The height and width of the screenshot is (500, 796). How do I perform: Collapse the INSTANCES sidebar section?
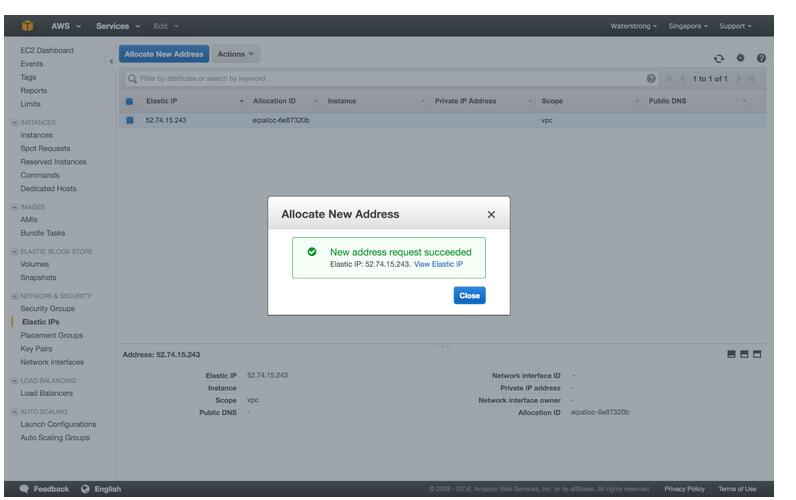coord(14,122)
